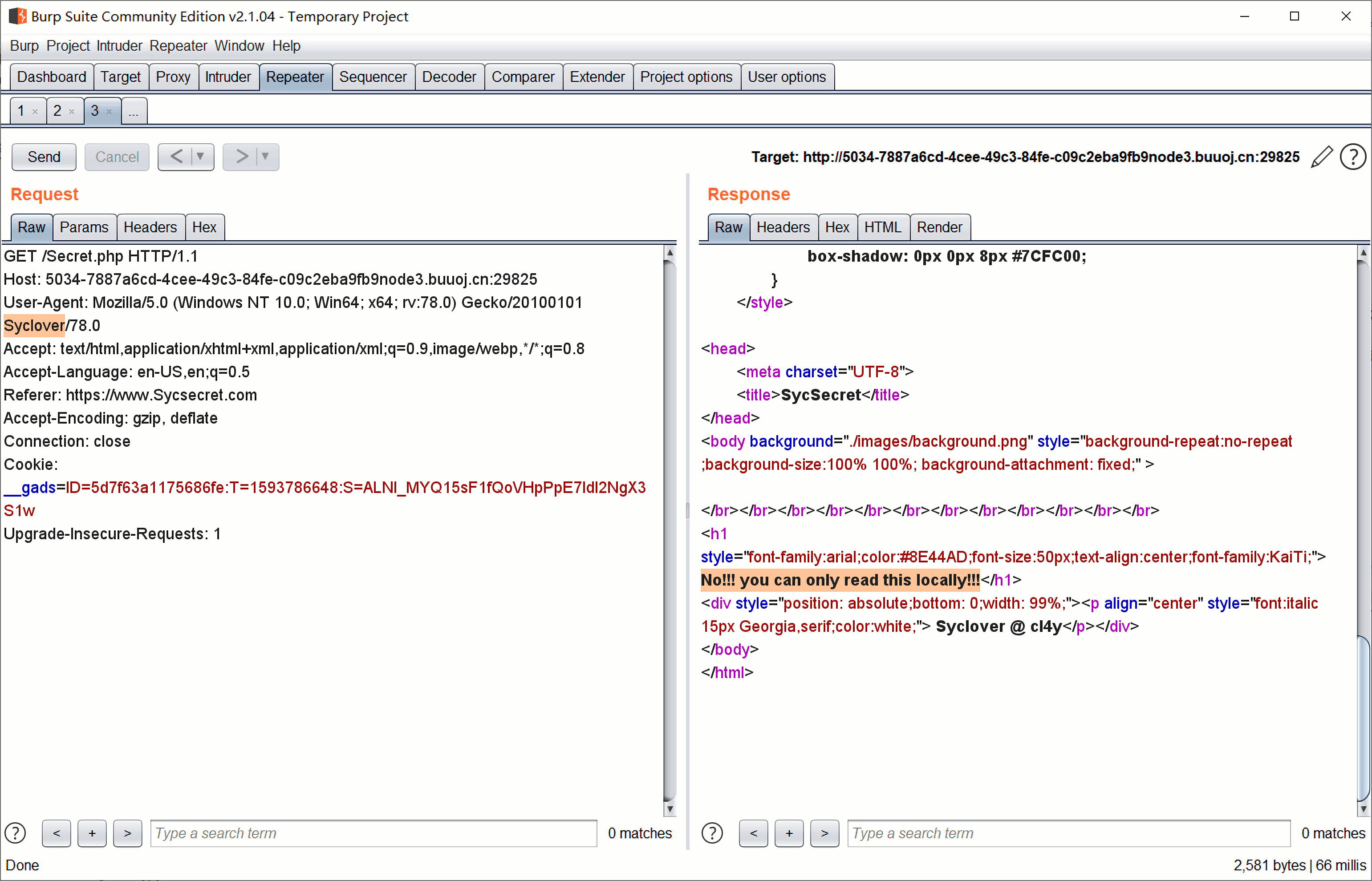Click the response search term field

tap(1068, 833)
